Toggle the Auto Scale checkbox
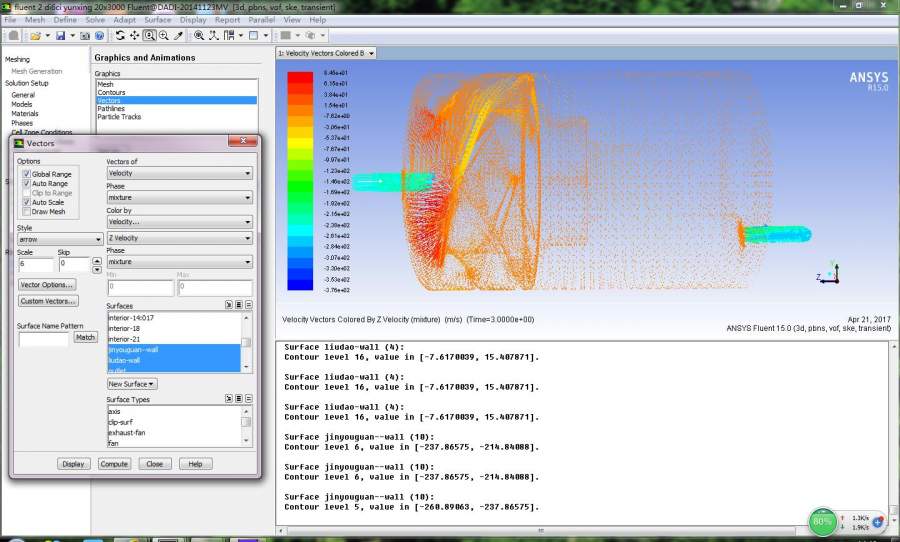 [x=26, y=202]
